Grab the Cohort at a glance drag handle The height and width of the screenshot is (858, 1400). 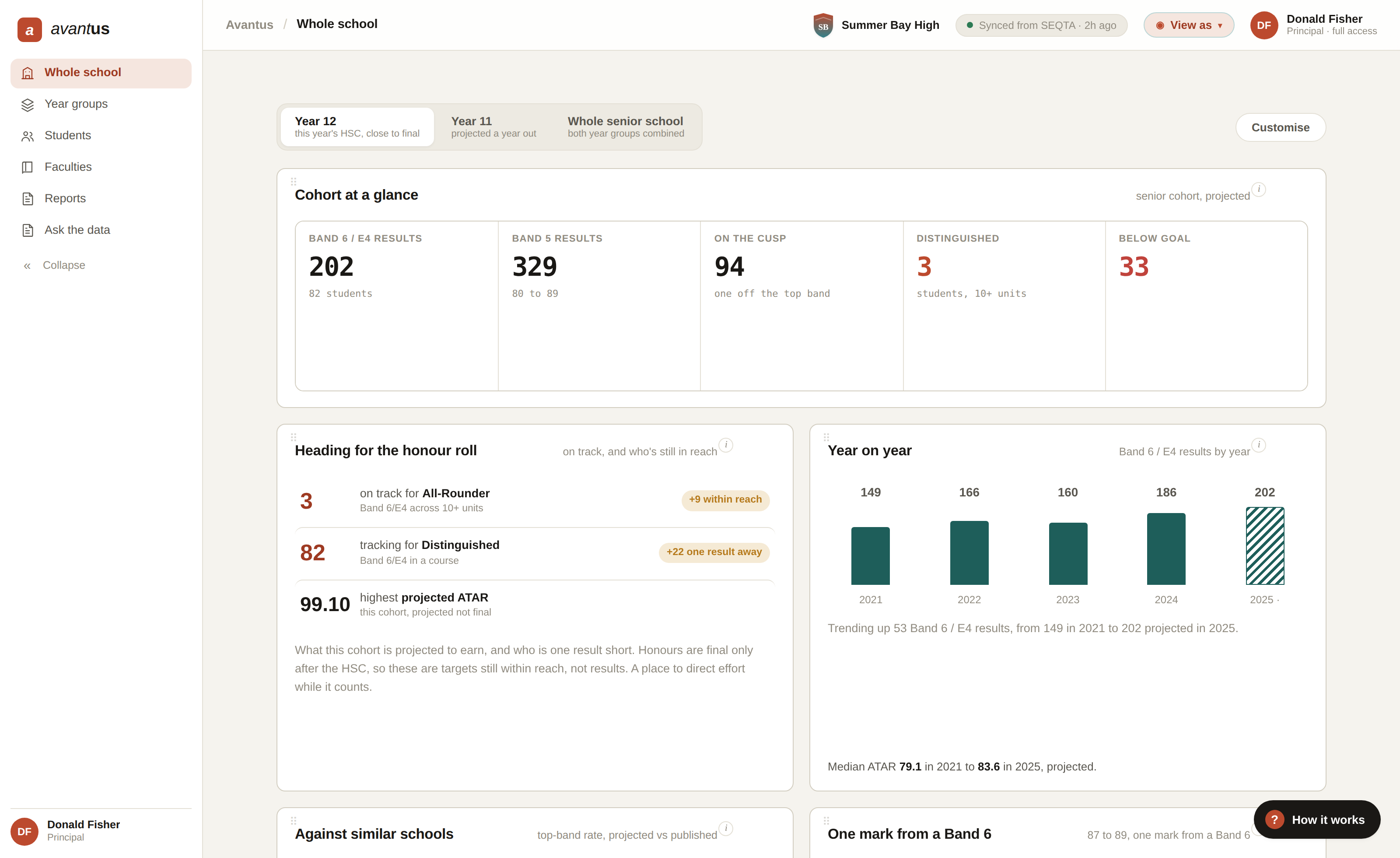[293, 181]
